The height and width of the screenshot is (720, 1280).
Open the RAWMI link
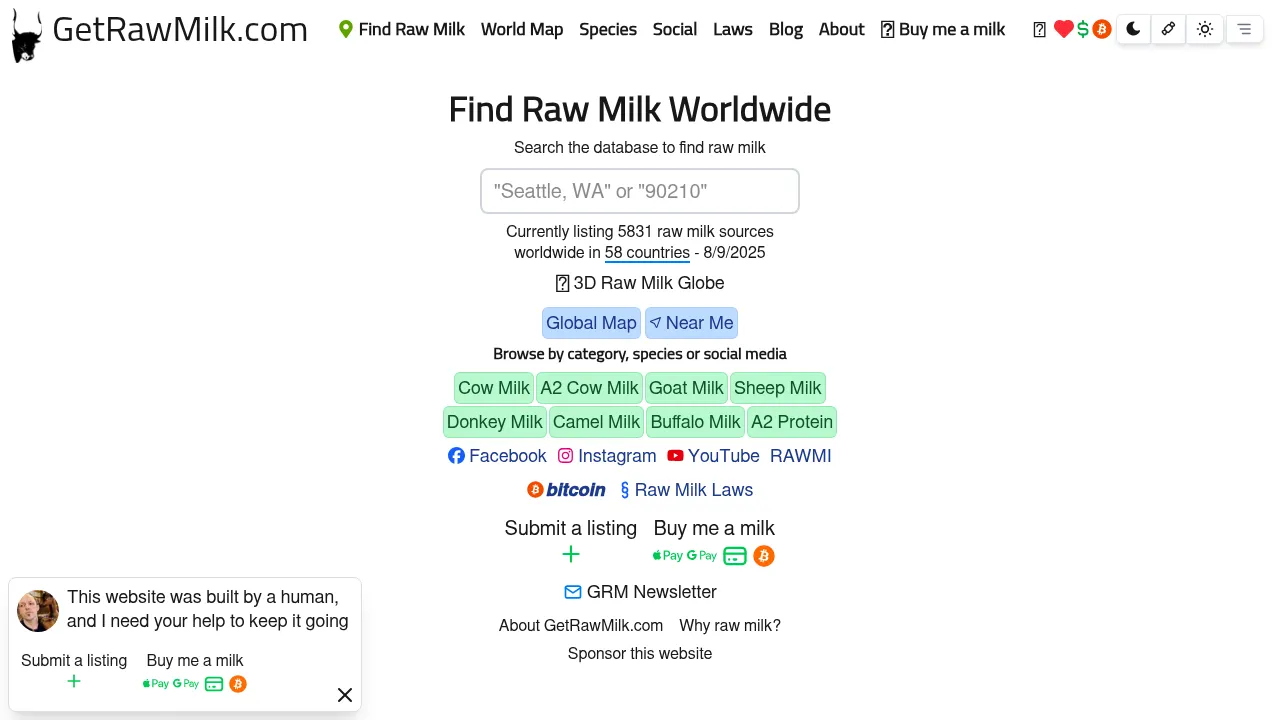[x=801, y=456]
